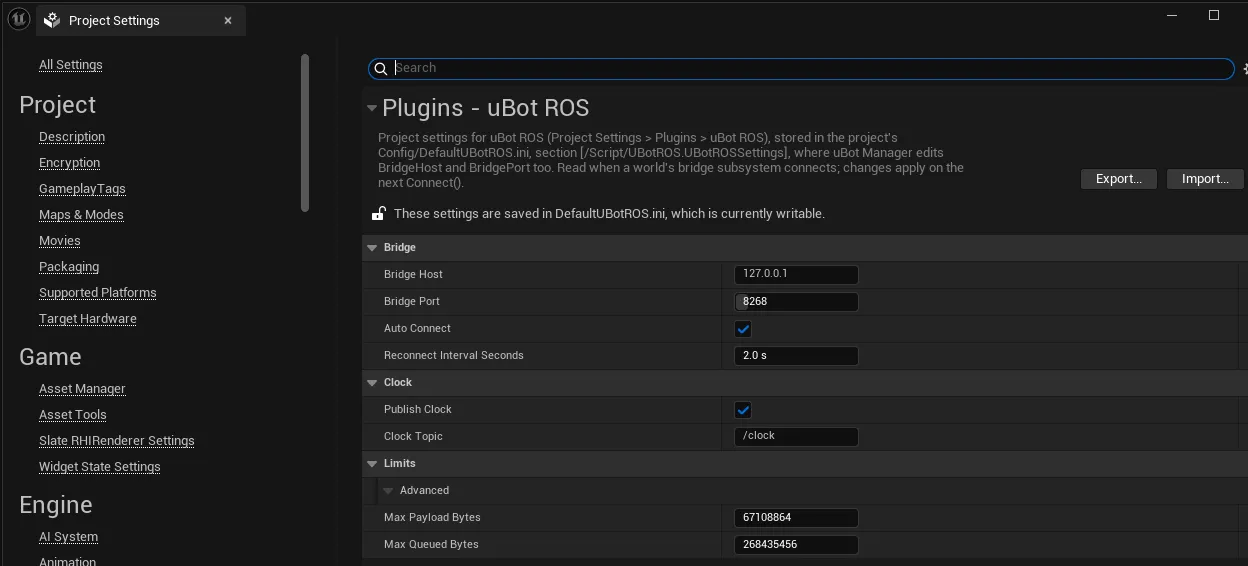Open the GameplayTags settings page
The height and width of the screenshot is (566, 1248).
[x=82, y=189]
